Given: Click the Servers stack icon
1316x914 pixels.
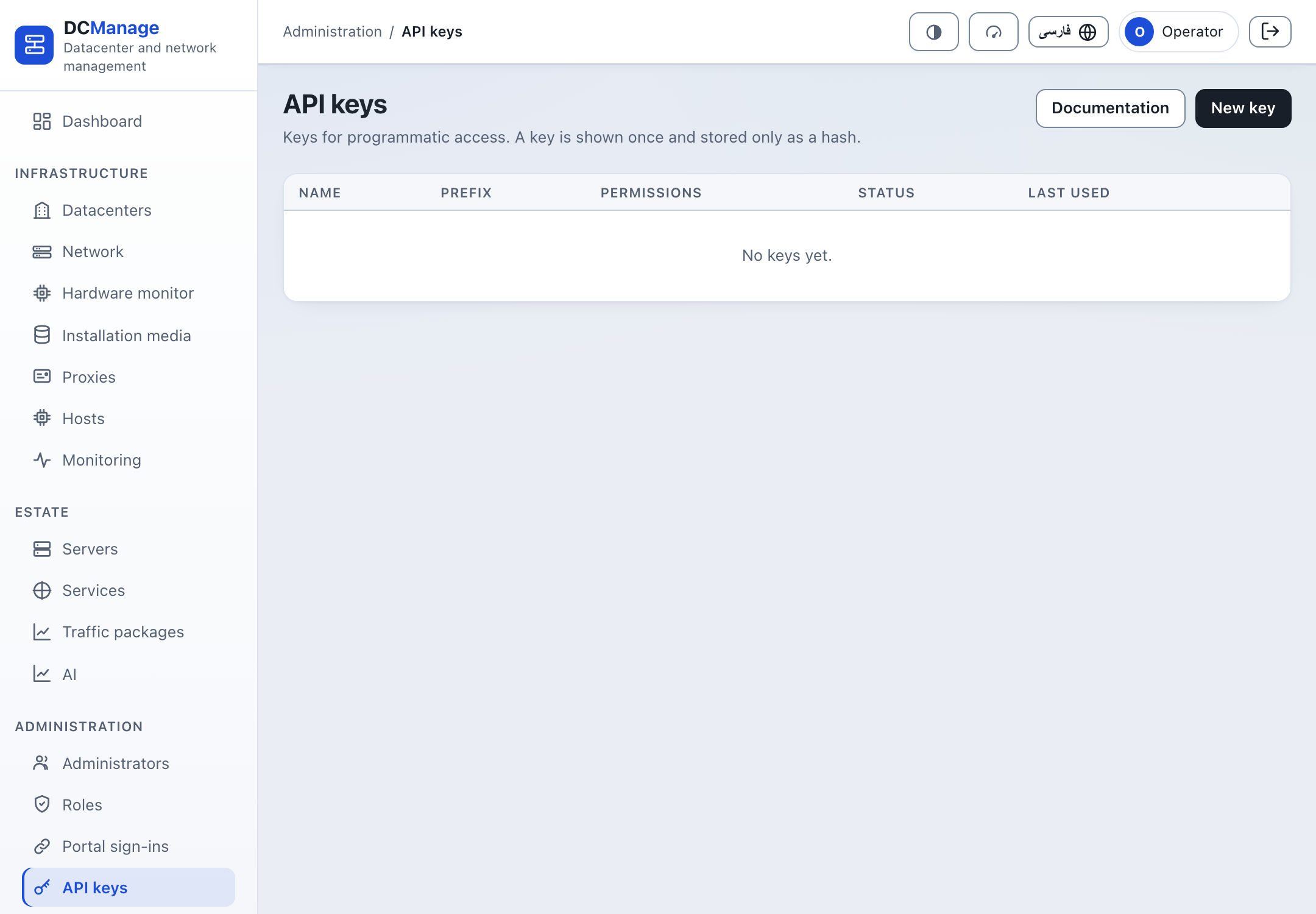Looking at the screenshot, I should click(42, 549).
